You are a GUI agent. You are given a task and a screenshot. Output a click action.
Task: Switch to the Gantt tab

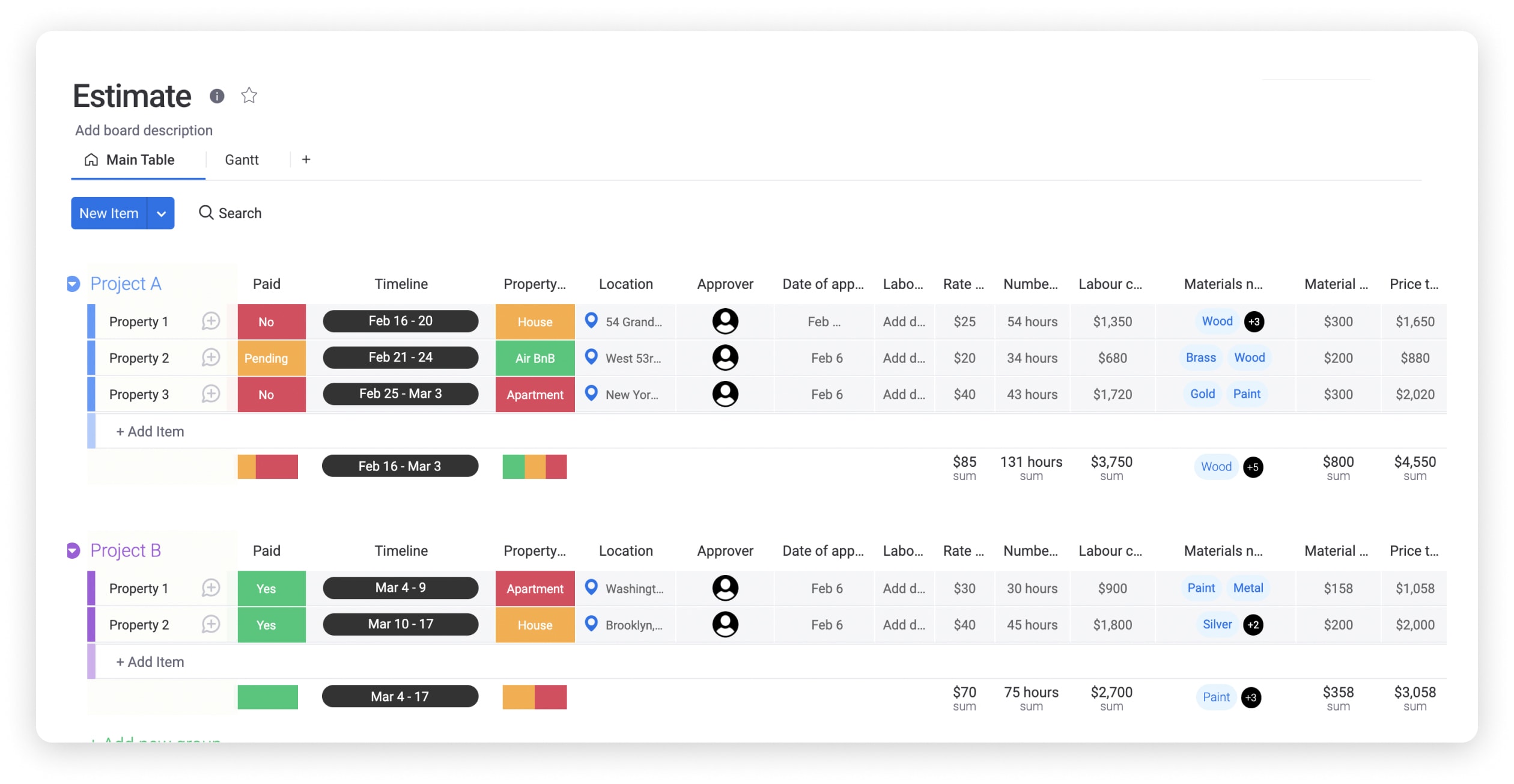241,160
